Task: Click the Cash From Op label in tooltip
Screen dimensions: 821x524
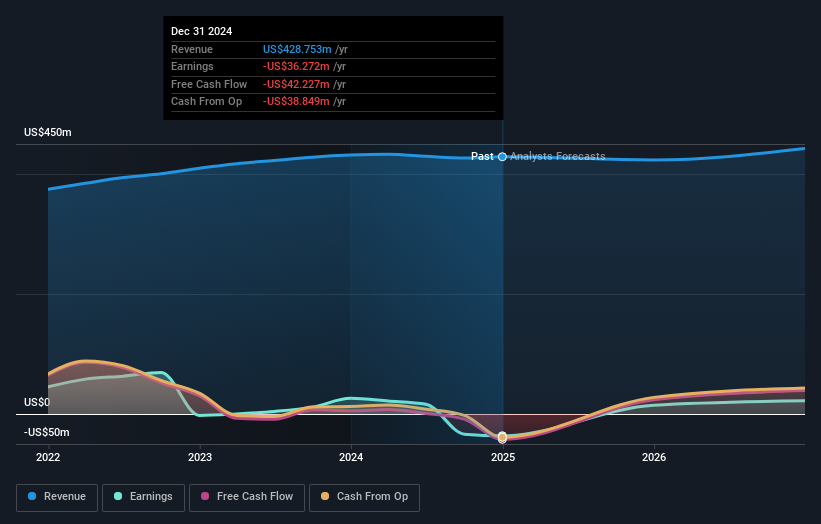Action: (x=206, y=102)
